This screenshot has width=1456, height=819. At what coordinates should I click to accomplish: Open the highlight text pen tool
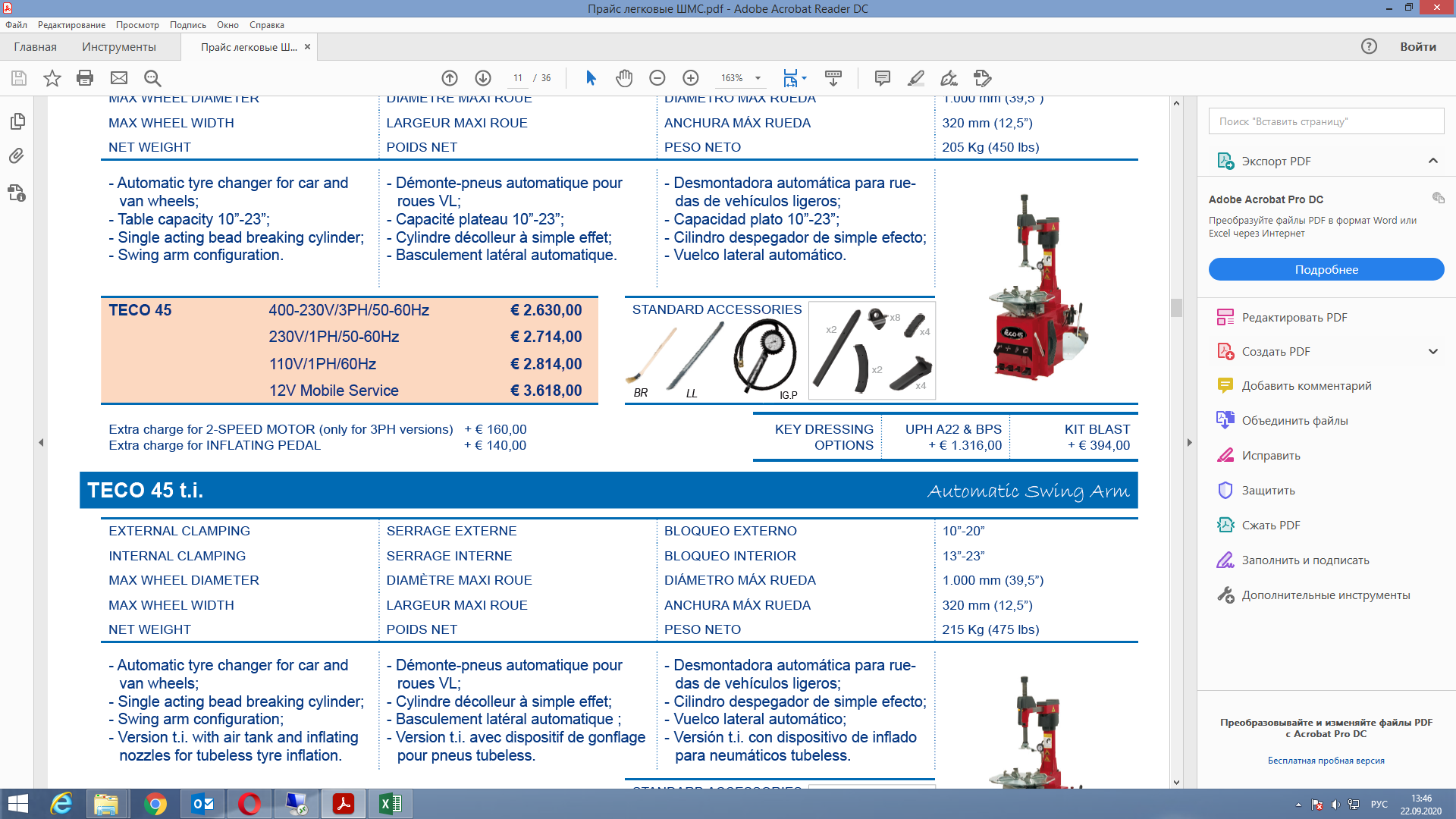(916, 78)
